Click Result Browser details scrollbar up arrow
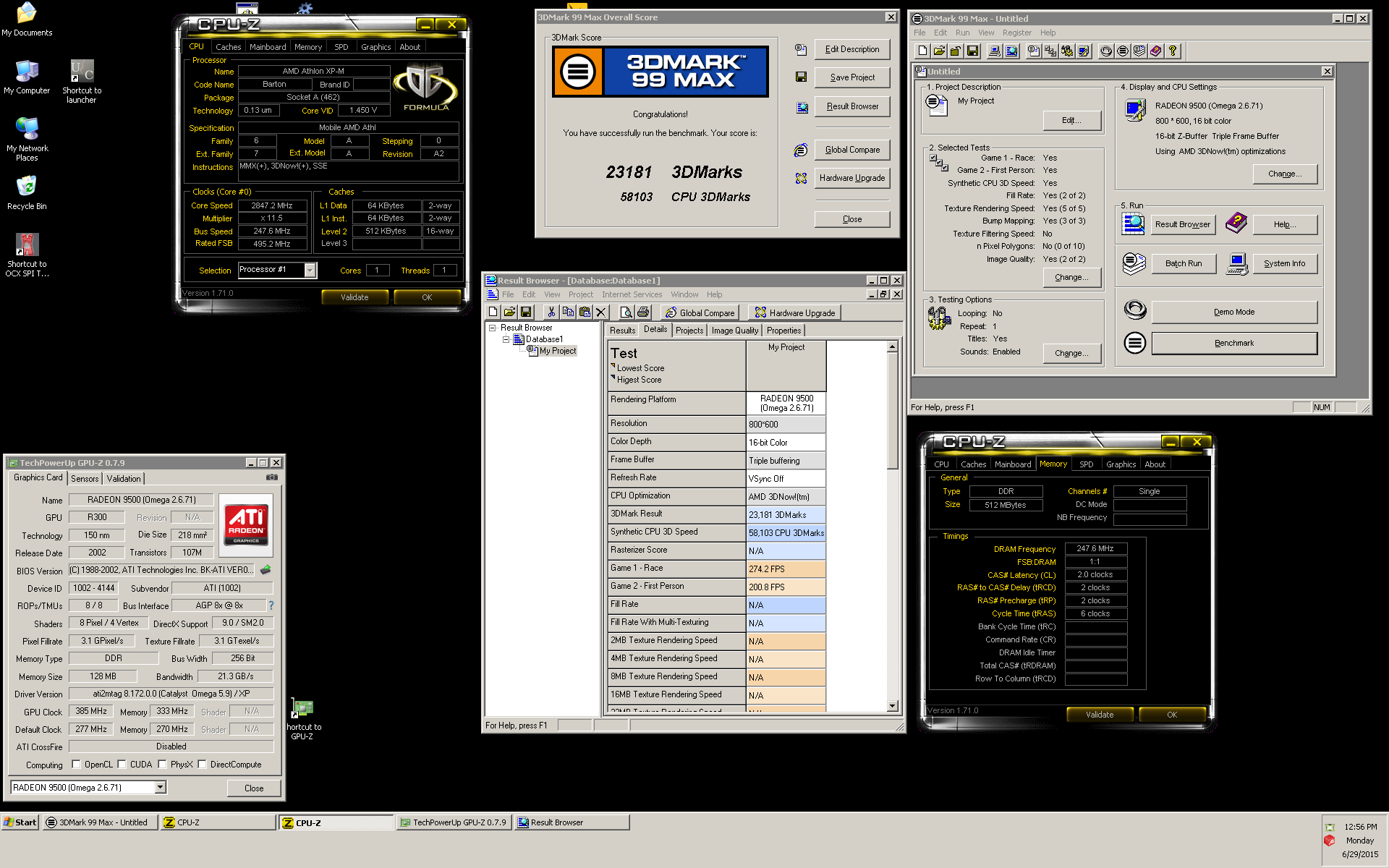This screenshot has height=868, width=1389. coord(892,347)
